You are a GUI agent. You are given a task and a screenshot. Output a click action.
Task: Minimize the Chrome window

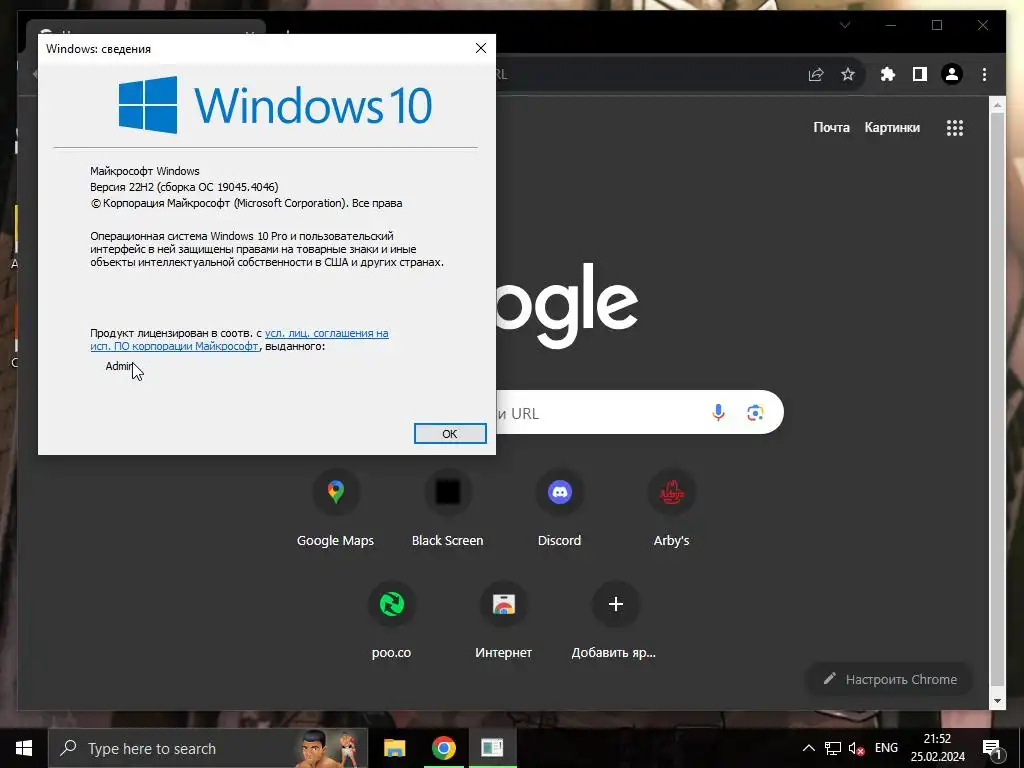pyautogui.click(x=891, y=25)
